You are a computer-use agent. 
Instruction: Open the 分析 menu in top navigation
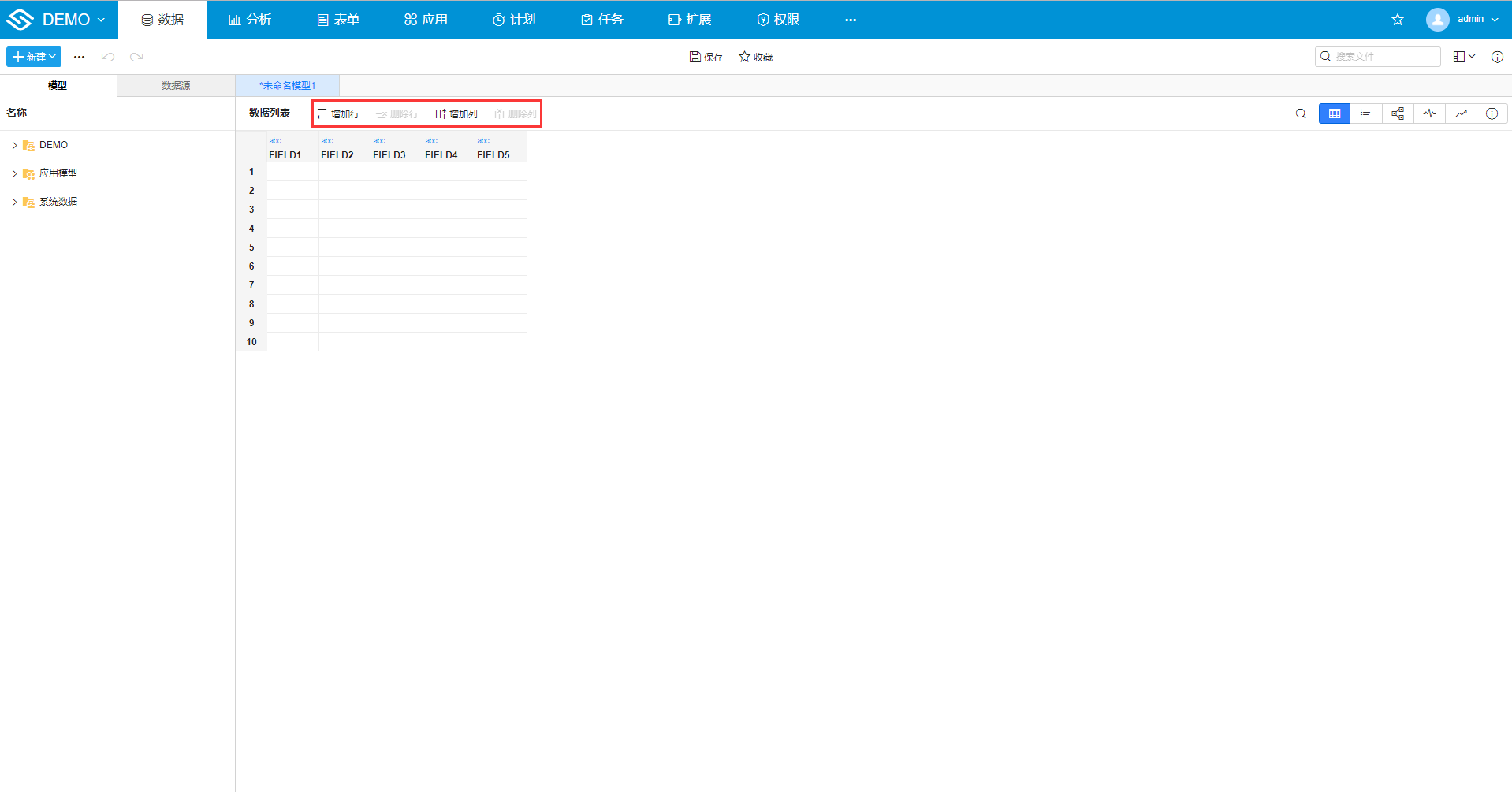coord(250,20)
